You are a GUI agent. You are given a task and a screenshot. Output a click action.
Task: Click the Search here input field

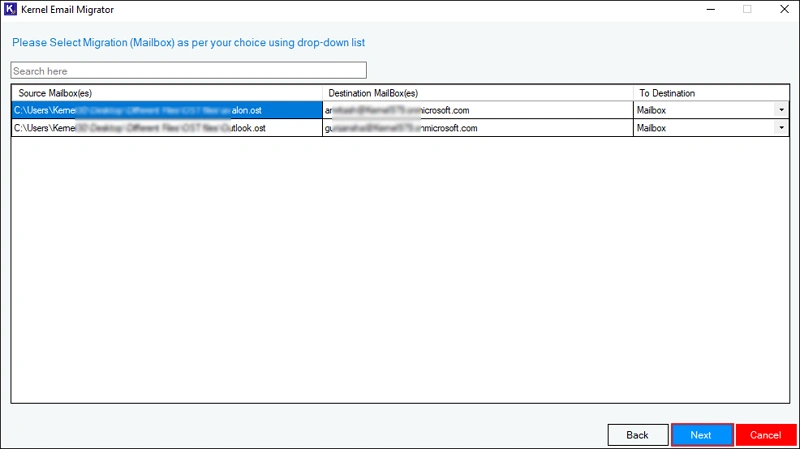point(189,70)
